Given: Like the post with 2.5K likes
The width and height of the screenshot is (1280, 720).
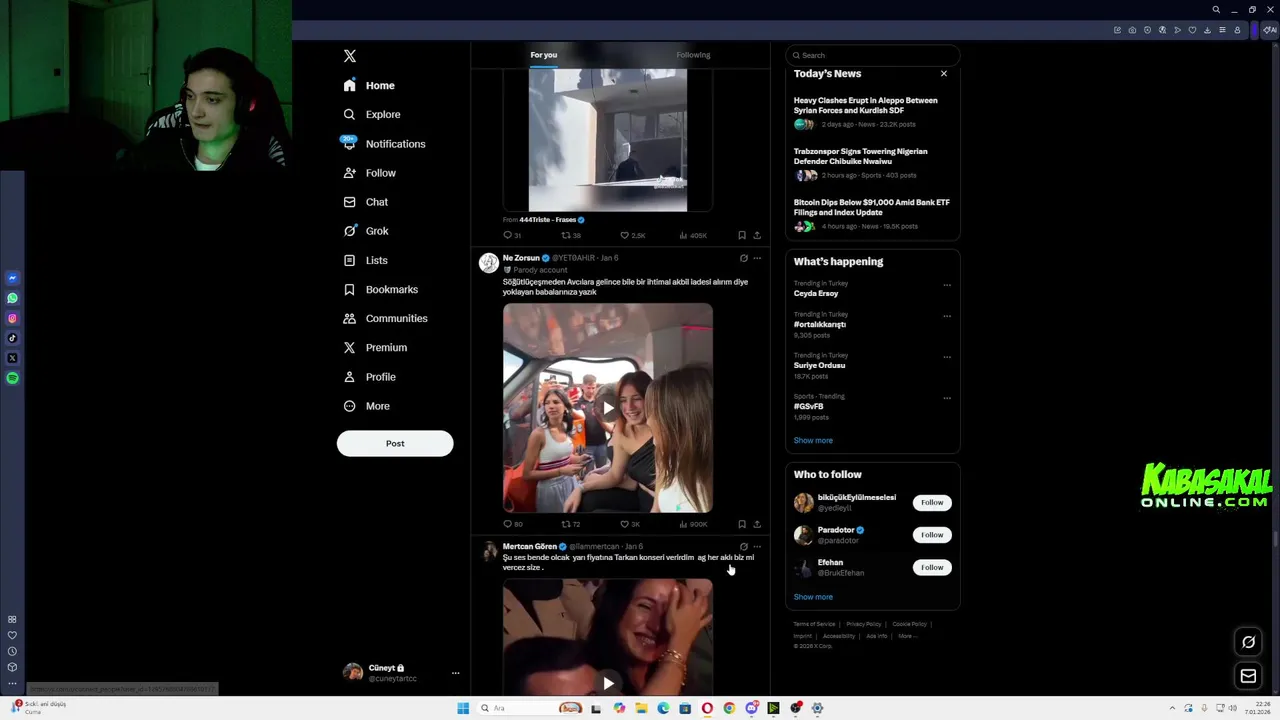Looking at the screenshot, I should 632,236.
